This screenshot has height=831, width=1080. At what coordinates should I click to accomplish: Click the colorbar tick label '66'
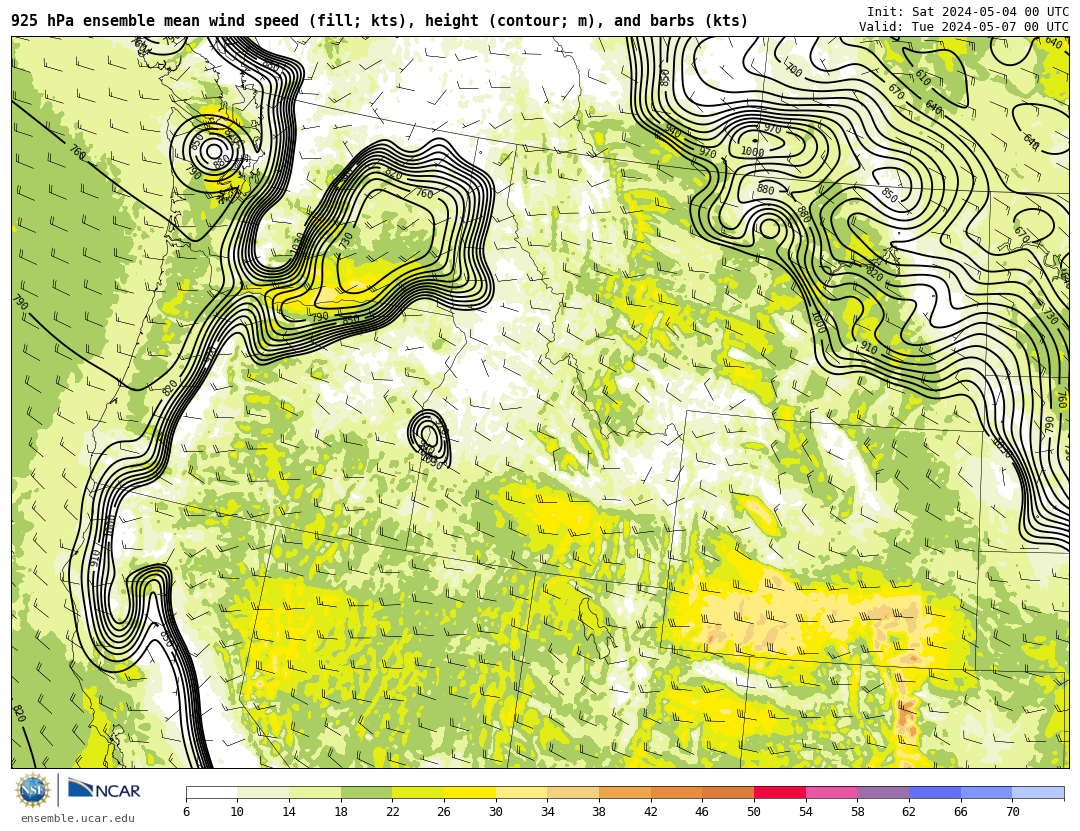[x=960, y=812]
